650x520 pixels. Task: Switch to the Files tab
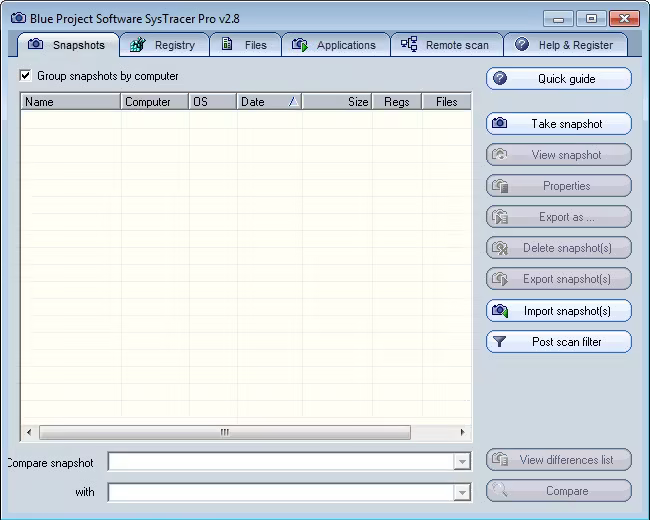click(245, 45)
